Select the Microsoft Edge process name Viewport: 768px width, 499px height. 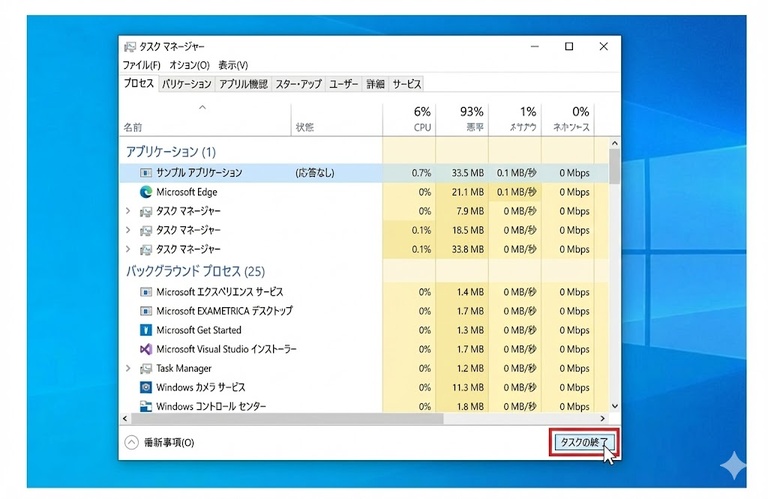pos(187,192)
